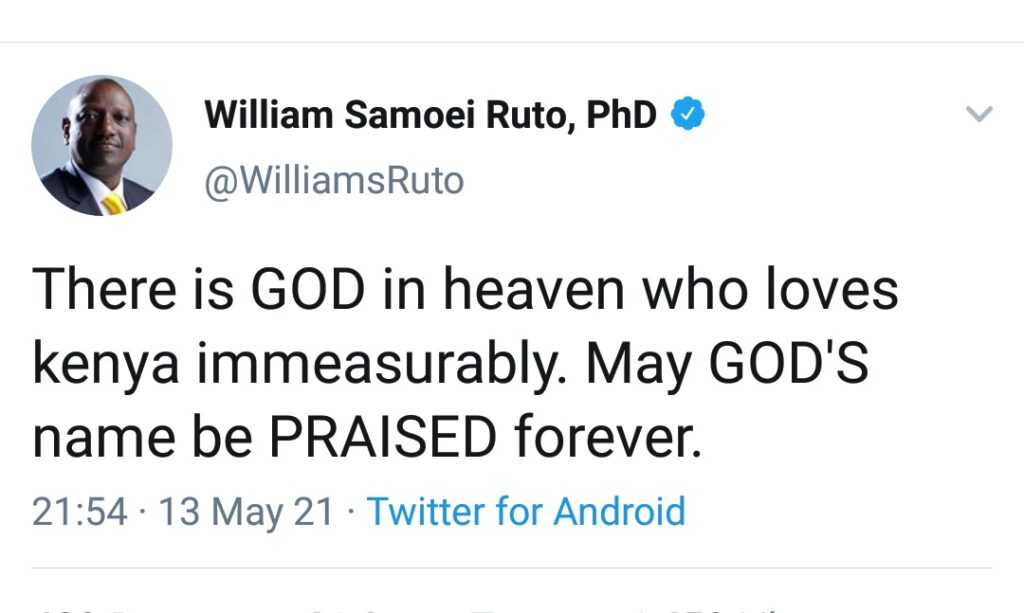Click the date 13 May 21
The height and width of the screenshot is (613, 1024).
[x=246, y=512]
